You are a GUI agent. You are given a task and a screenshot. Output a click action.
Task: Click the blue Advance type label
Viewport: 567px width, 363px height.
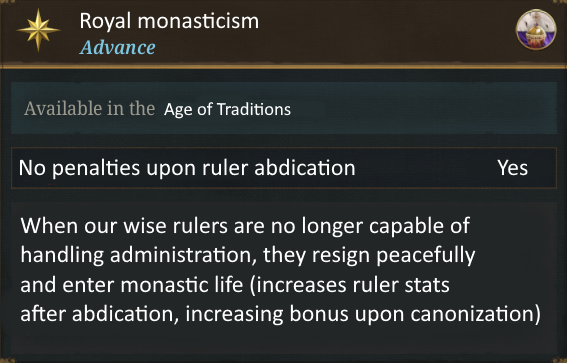point(118,47)
